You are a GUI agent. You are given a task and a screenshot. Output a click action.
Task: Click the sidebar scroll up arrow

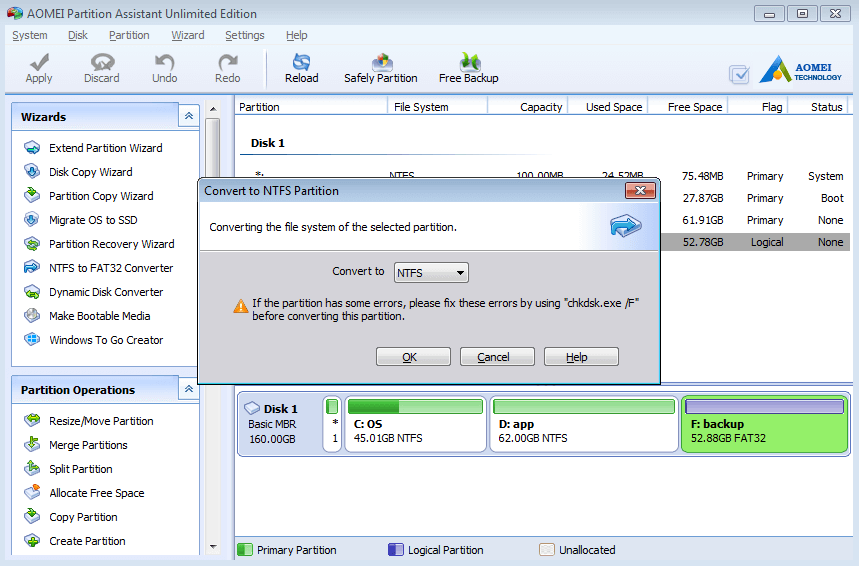pos(213,109)
